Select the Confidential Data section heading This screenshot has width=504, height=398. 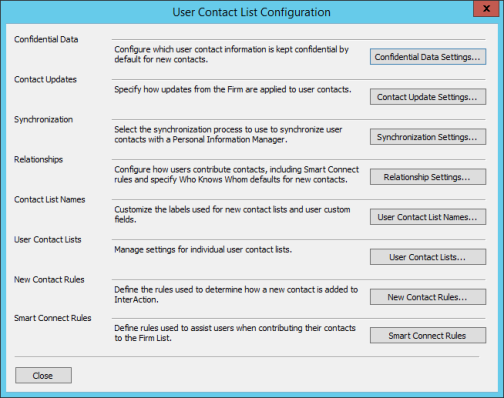(x=46, y=39)
